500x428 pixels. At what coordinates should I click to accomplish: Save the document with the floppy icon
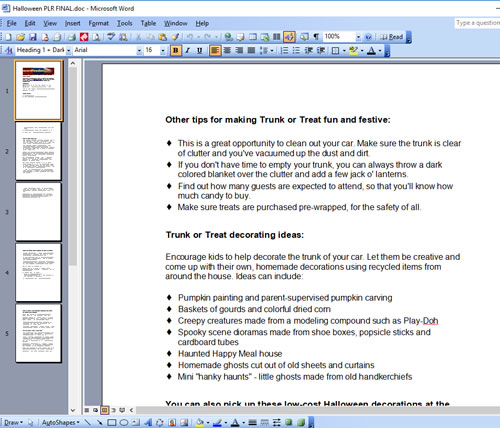(x=33, y=37)
